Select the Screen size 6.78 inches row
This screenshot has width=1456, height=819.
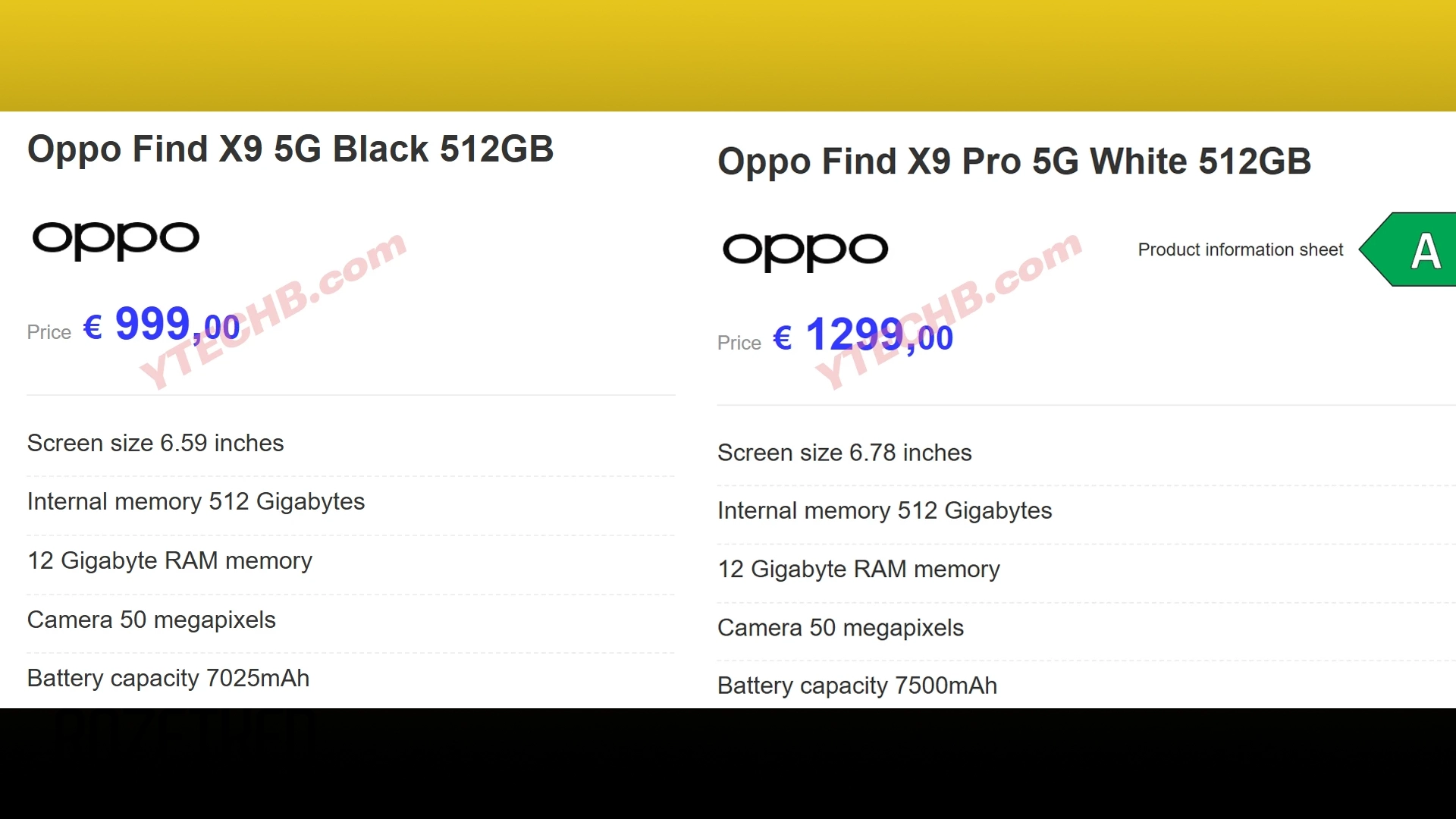point(844,453)
